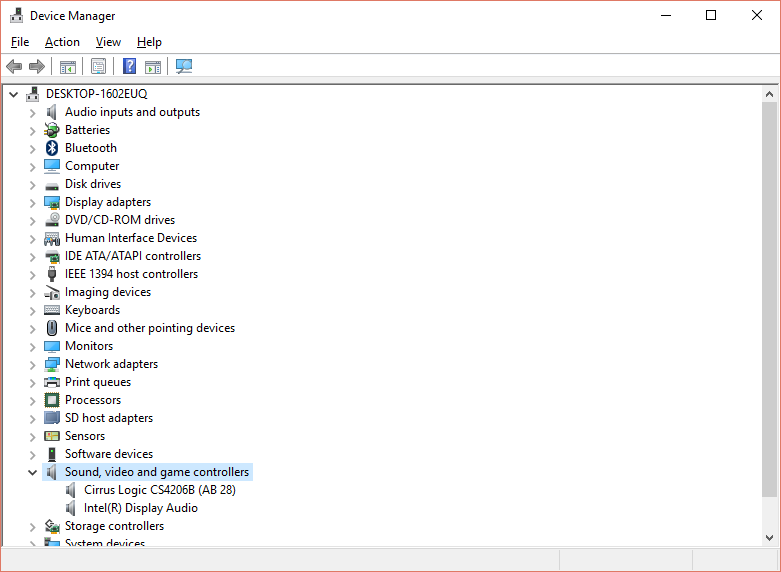Expand the Software devices category
The image size is (781, 572).
[32, 455]
